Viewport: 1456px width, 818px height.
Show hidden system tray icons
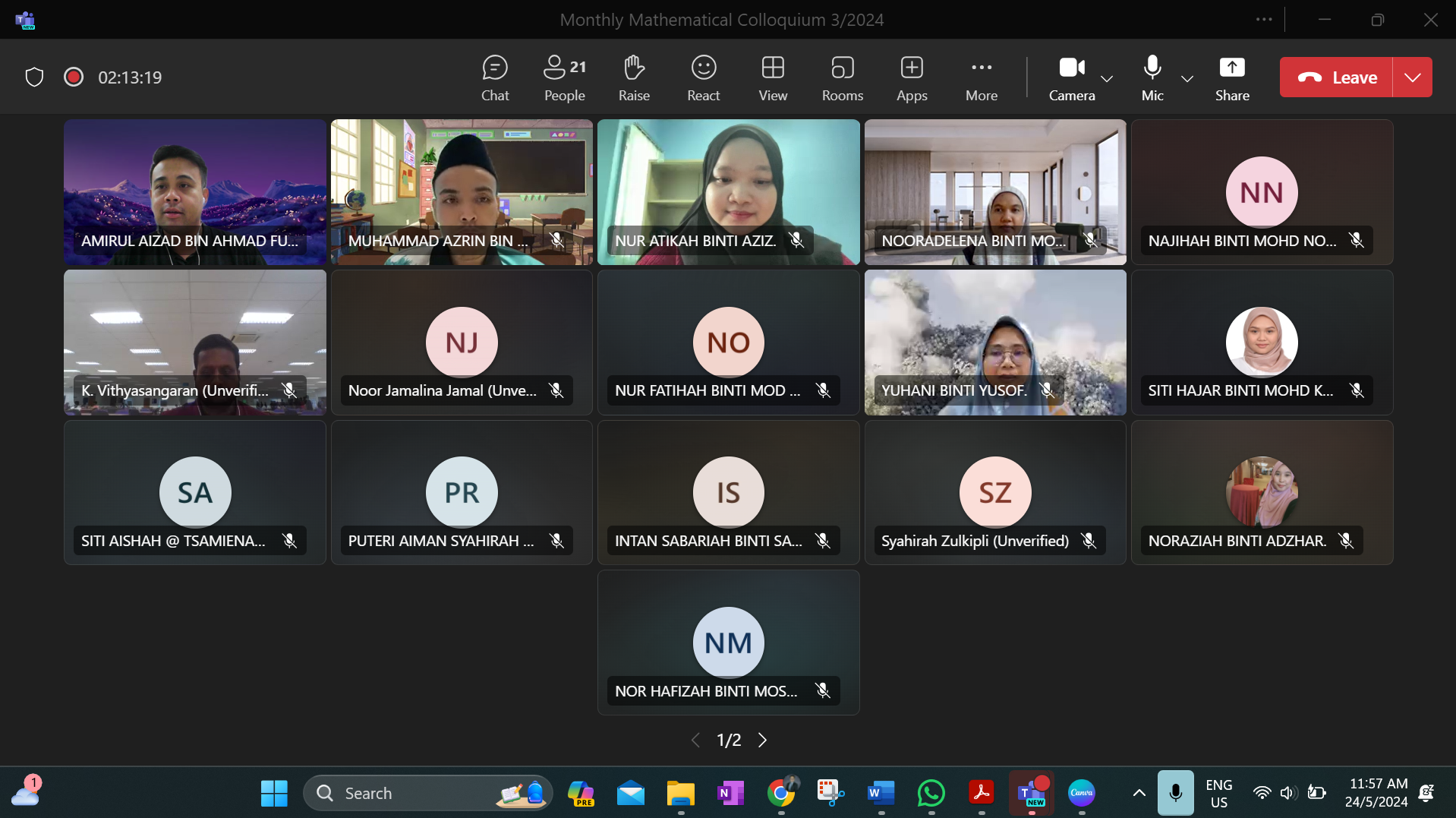click(x=1139, y=793)
